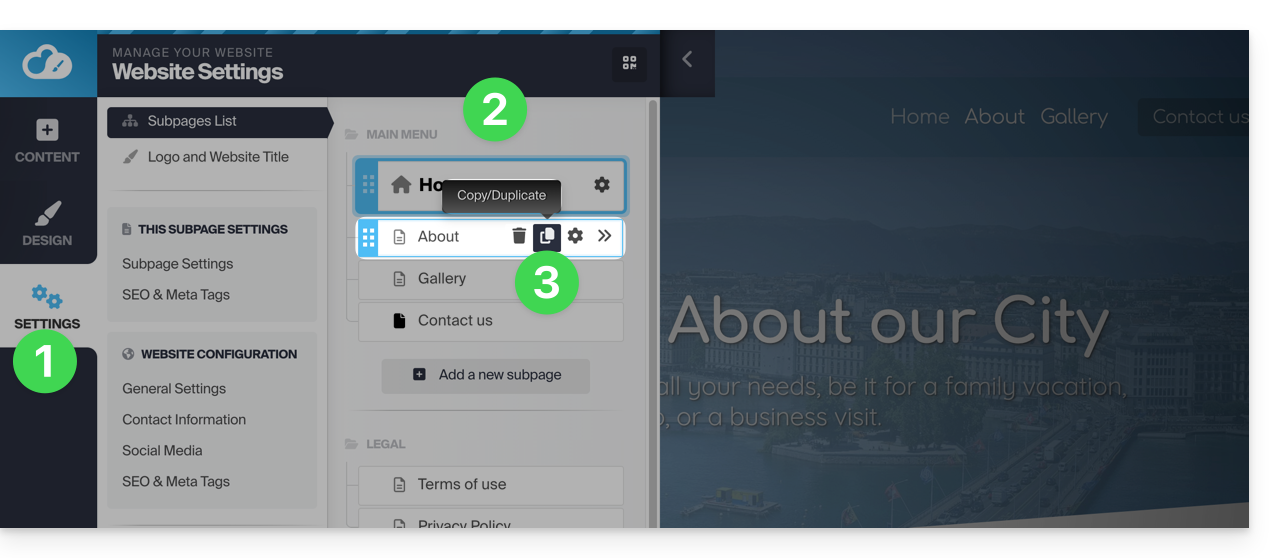
Task: Click the drag handle on Home row
Action: tap(368, 185)
